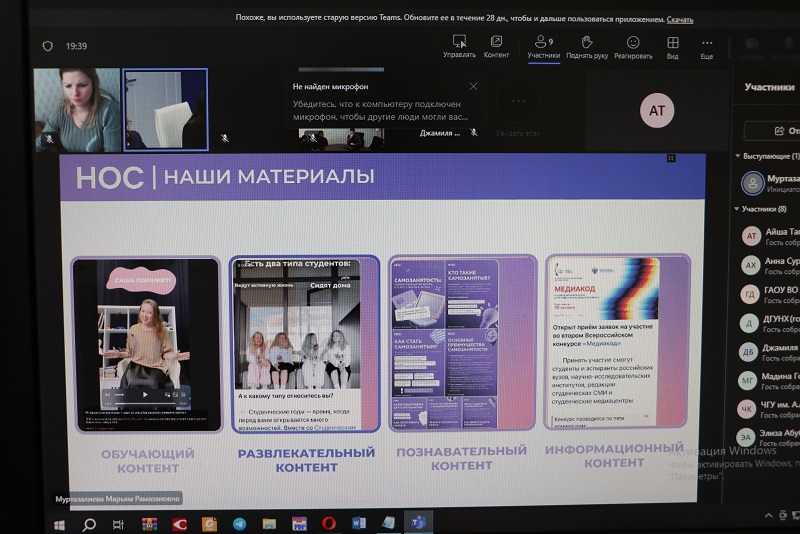Click the Участники panel header
800x534 pixels.
(769, 87)
